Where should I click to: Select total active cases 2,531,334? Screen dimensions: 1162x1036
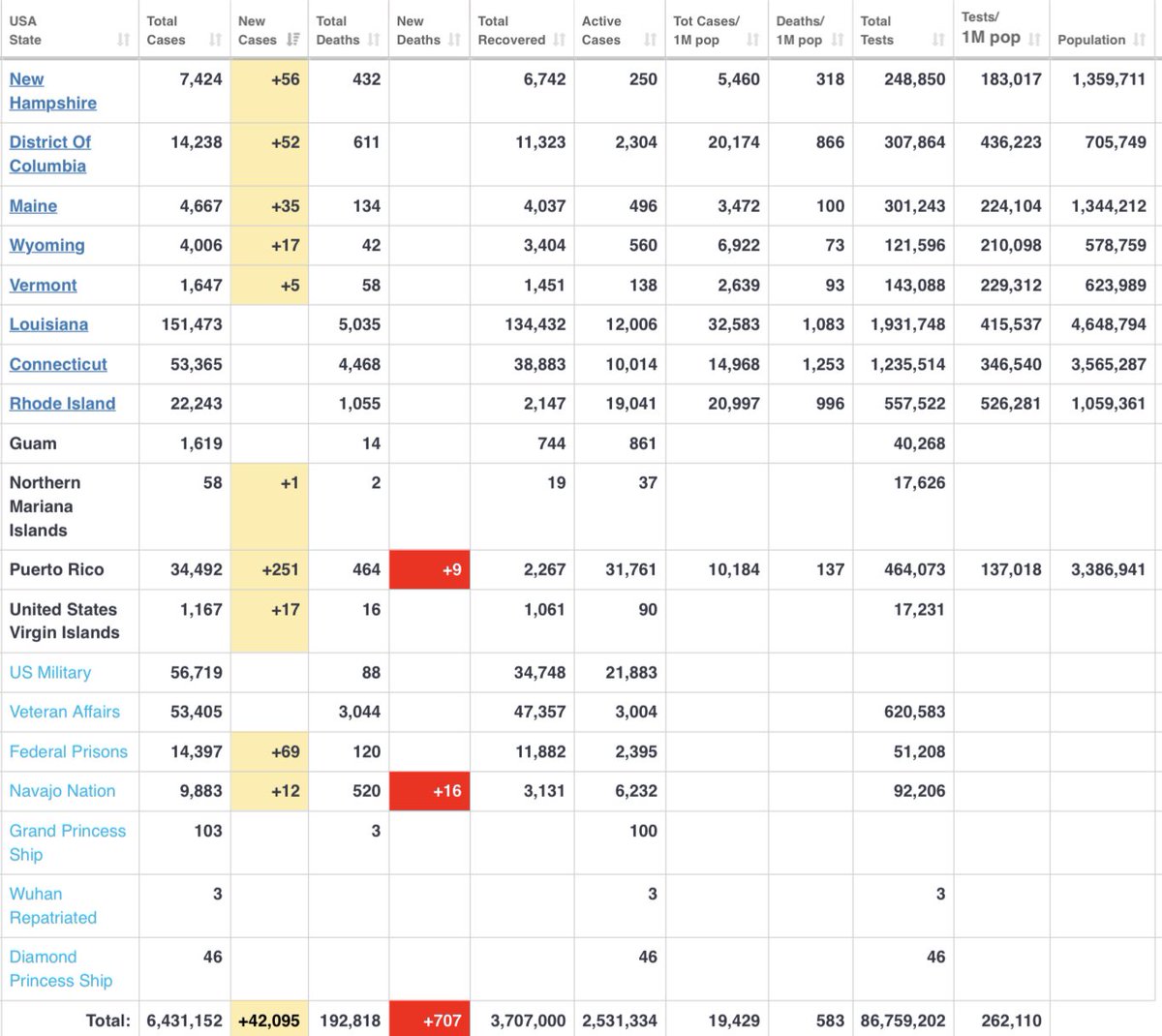[x=620, y=1021]
